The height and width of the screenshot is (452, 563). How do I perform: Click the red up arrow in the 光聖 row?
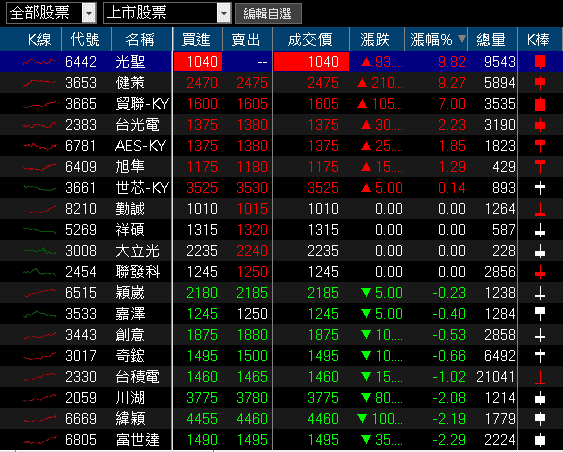(366, 62)
